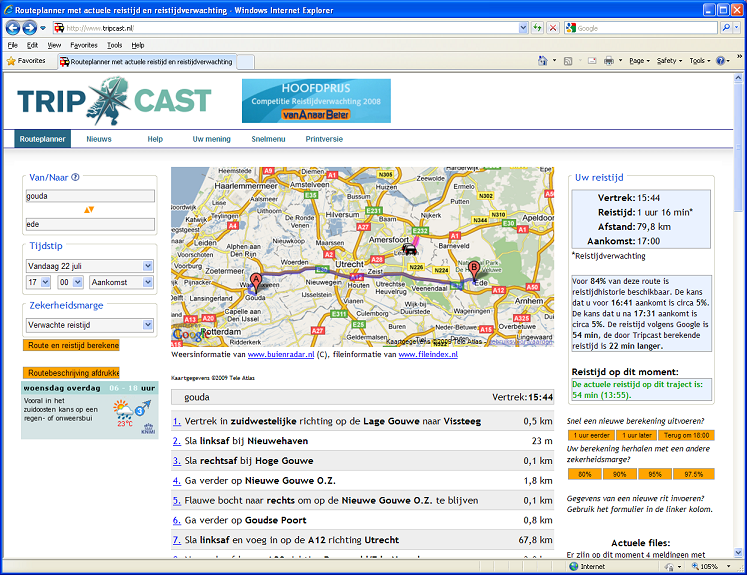The image size is (747, 575).
Task: Click the traffic car icon near Amersfoort
Action: [x=409, y=249]
